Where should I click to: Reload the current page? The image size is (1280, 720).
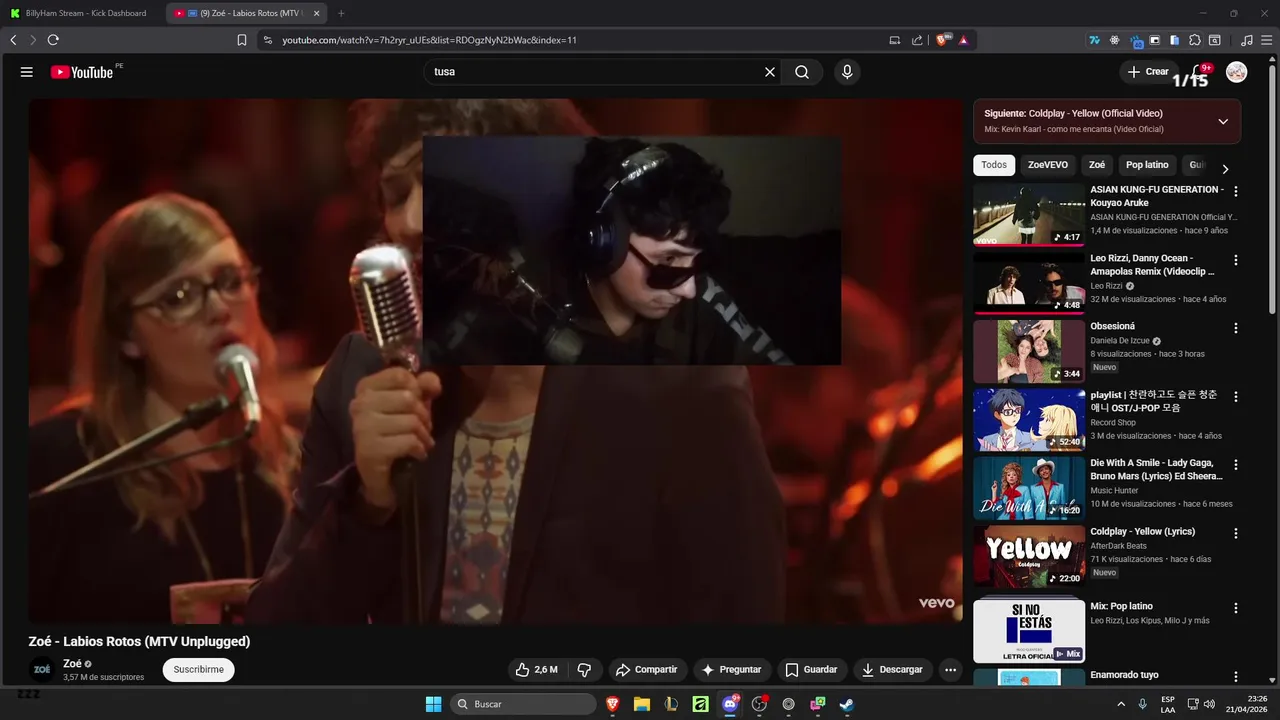(x=53, y=40)
